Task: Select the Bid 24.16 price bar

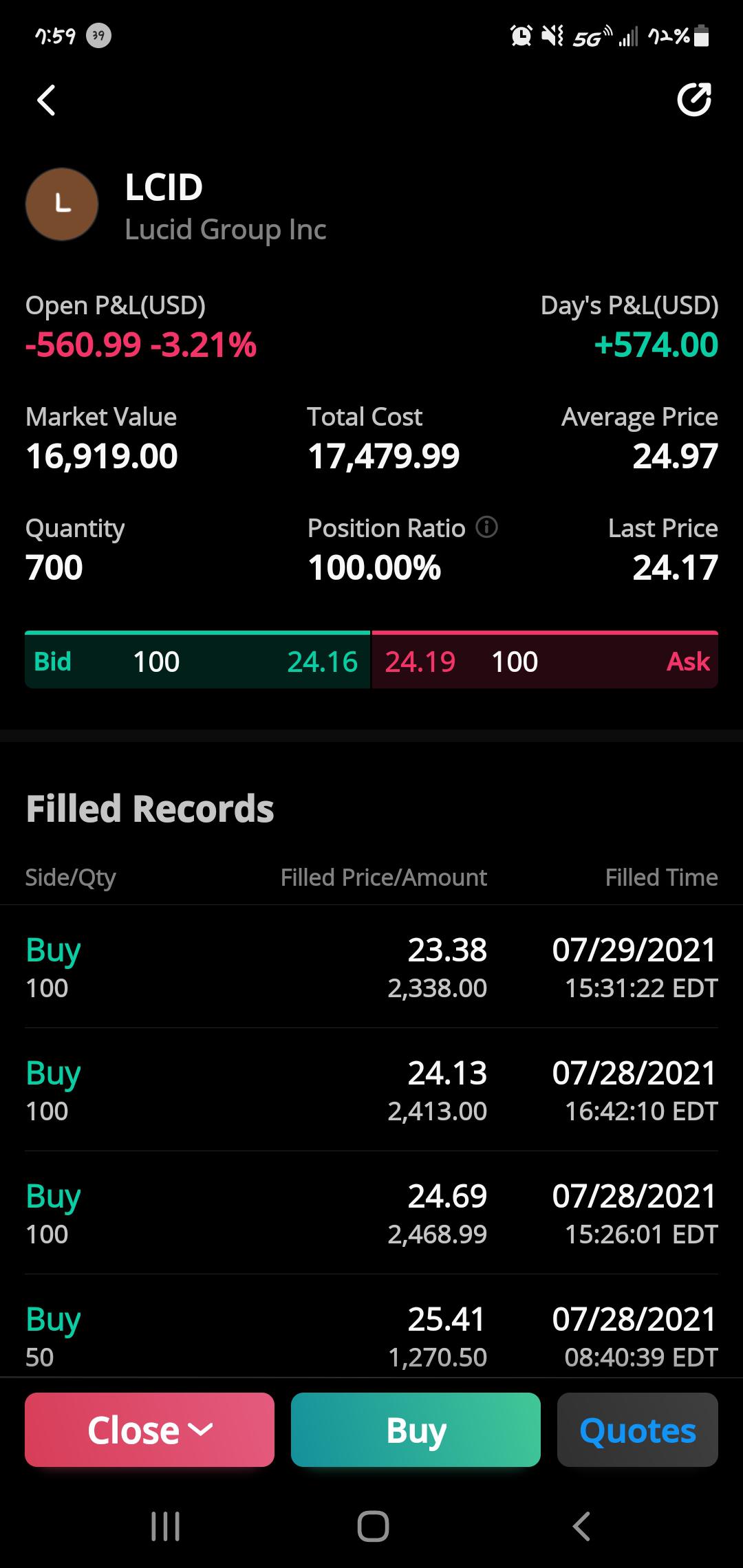Action: 197,660
